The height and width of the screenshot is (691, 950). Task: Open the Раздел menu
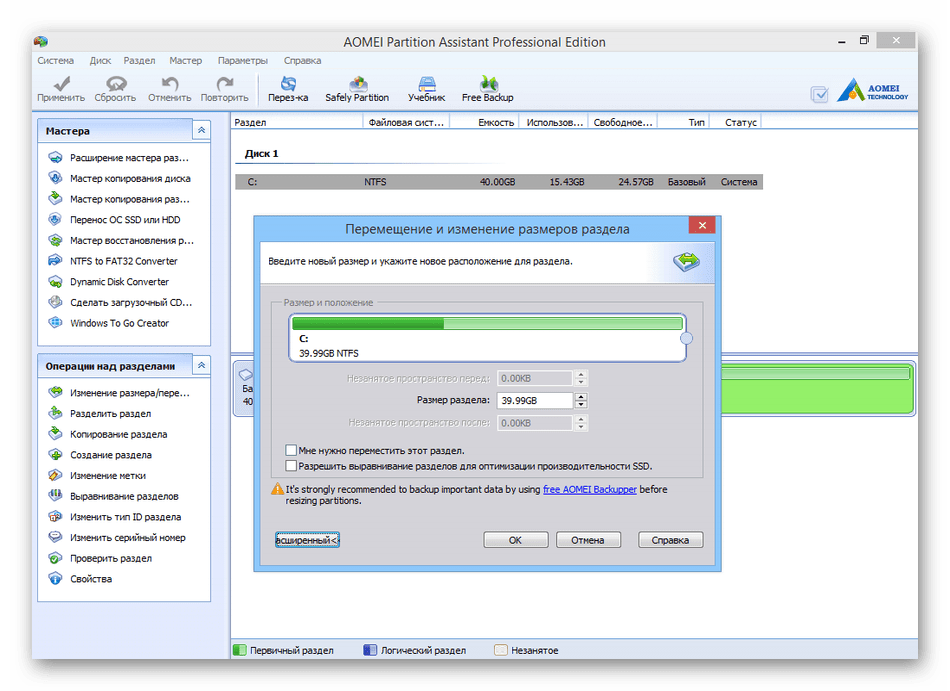click(139, 61)
